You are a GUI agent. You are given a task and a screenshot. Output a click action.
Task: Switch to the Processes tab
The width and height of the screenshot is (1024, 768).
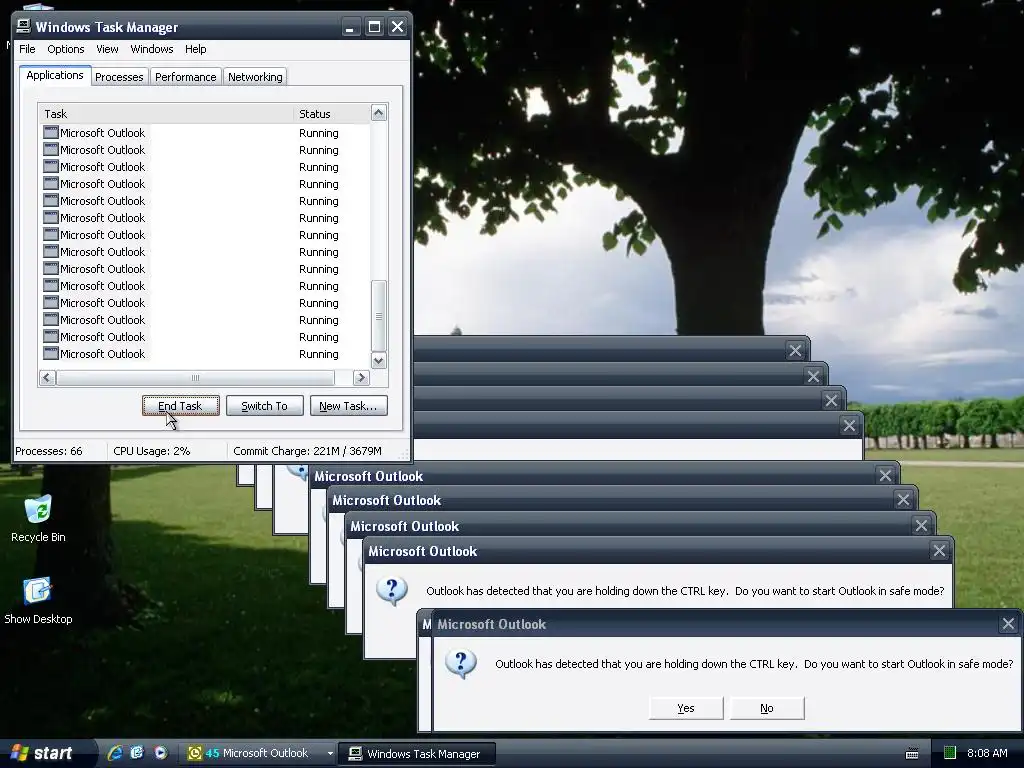(119, 77)
